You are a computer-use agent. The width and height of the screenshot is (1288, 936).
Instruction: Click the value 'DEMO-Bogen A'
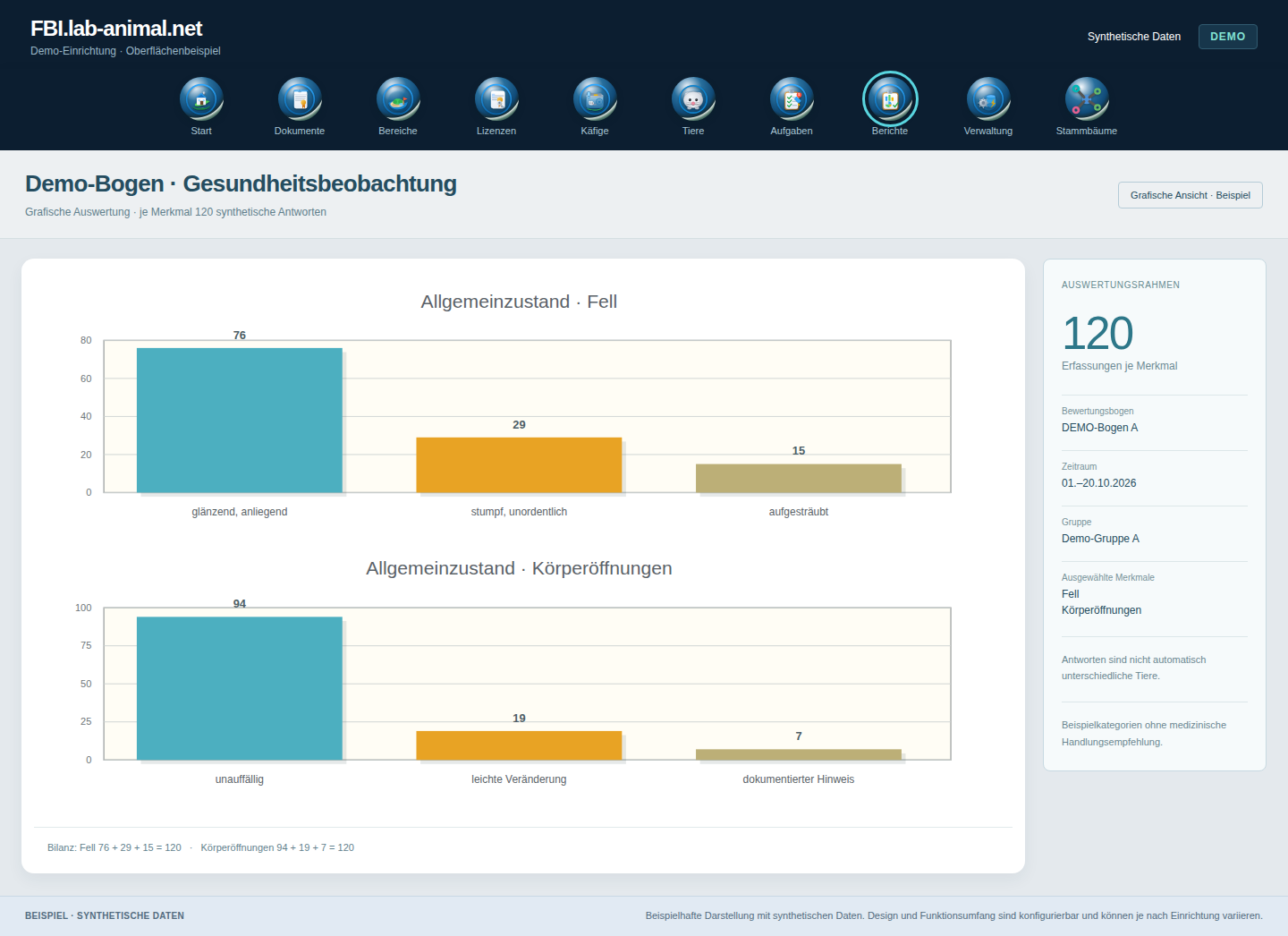pyautogui.click(x=1099, y=428)
